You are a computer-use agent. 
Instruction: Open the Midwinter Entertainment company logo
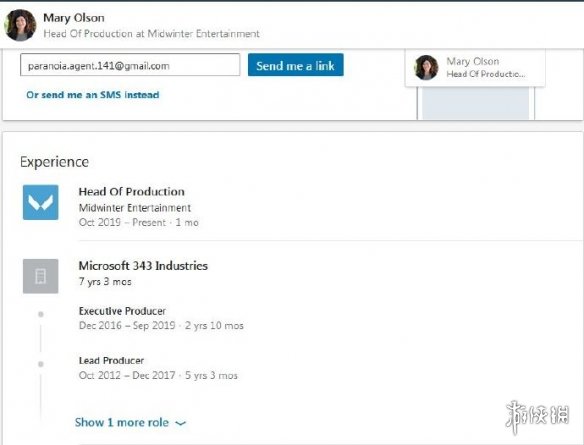click(41, 202)
